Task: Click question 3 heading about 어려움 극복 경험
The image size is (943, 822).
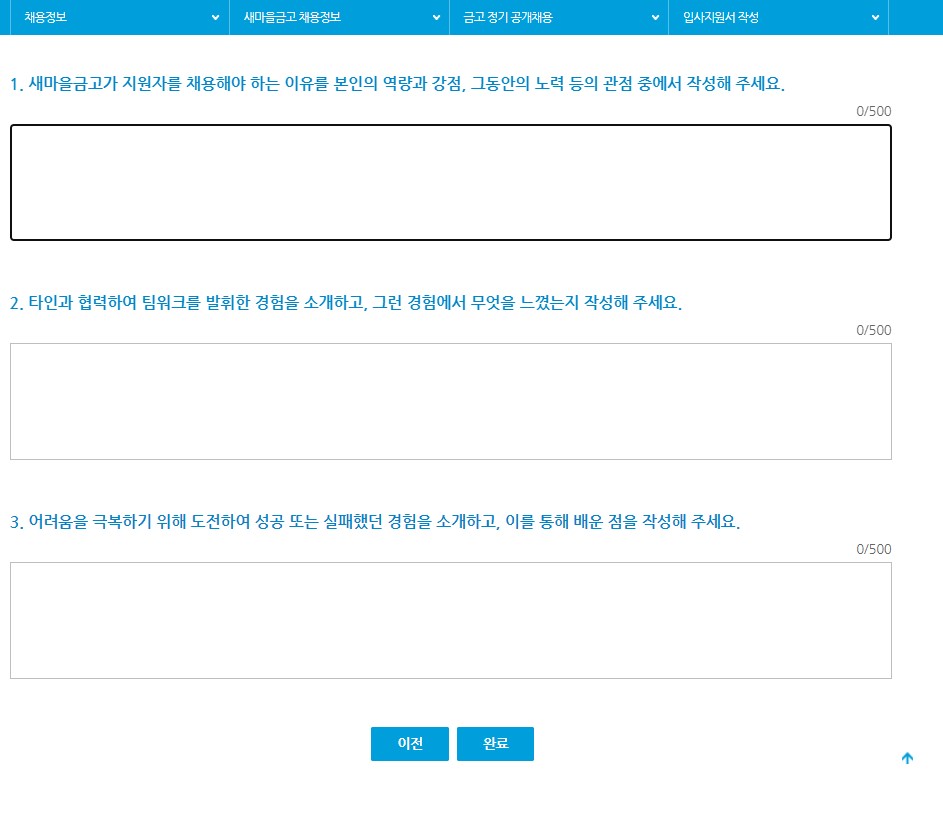Action: [x=375, y=521]
